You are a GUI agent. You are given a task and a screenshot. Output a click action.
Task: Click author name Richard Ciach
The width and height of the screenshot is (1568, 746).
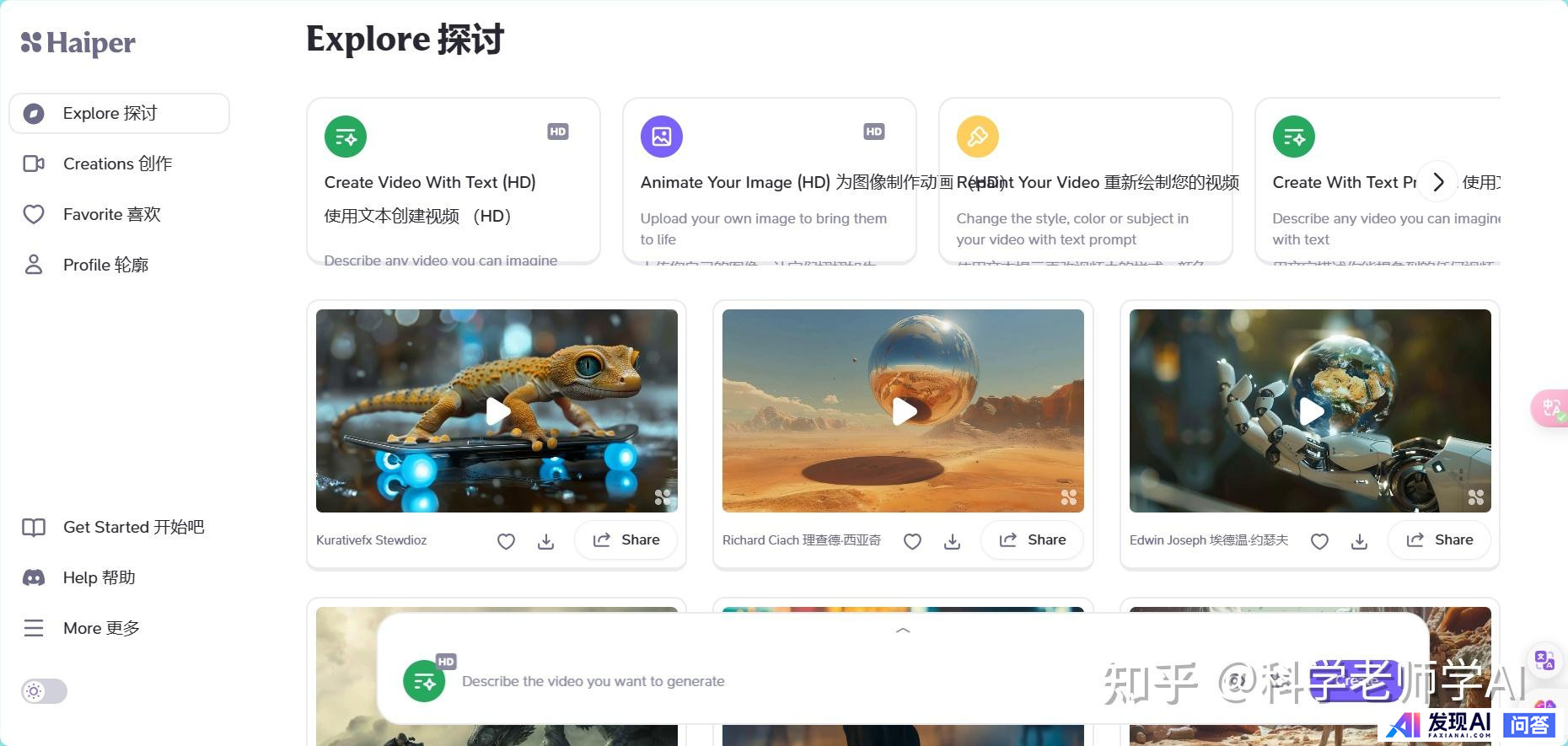pos(802,540)
